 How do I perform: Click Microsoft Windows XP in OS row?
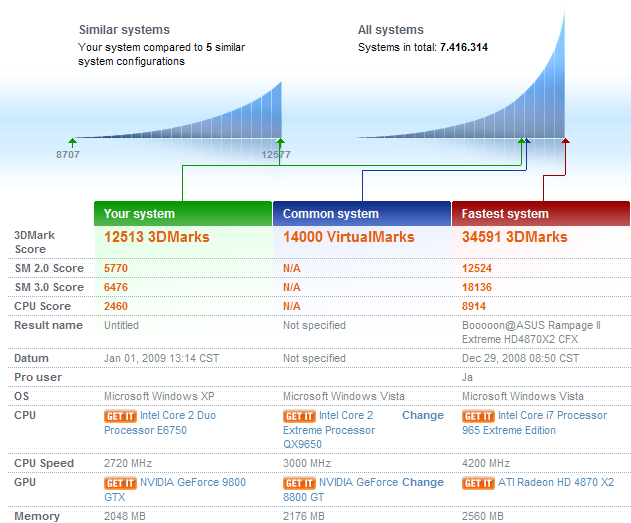click(x=159, y=396)
